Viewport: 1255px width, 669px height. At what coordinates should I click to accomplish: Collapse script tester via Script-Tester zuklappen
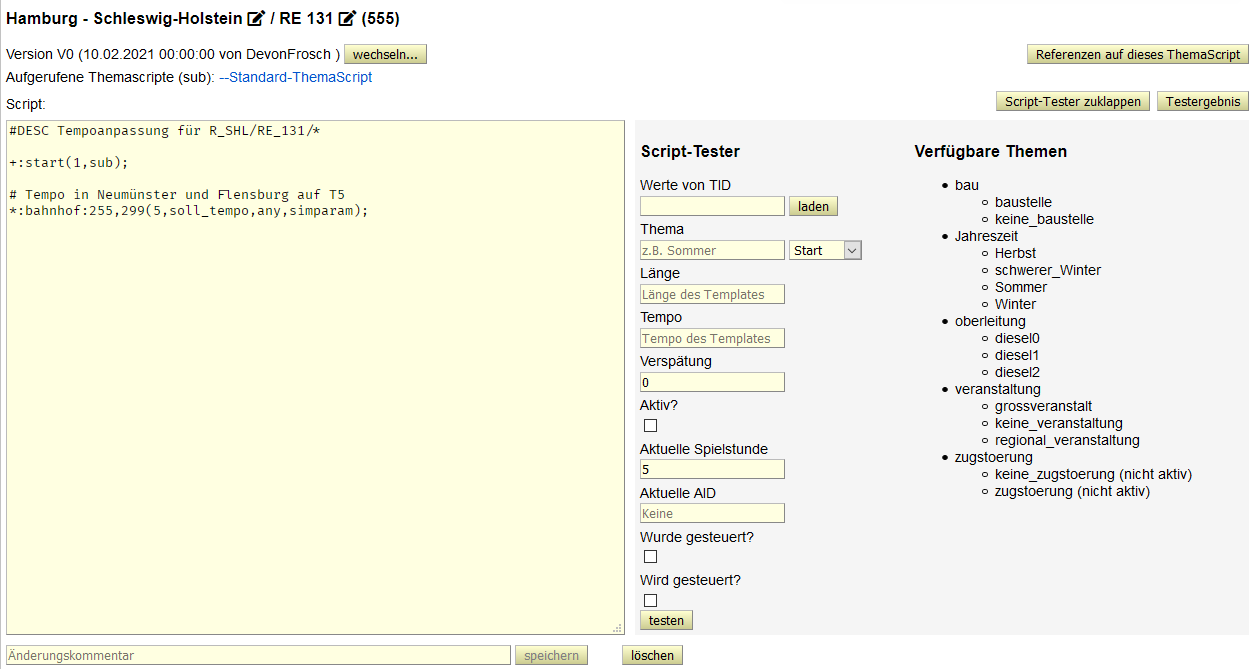point(1072,101)
